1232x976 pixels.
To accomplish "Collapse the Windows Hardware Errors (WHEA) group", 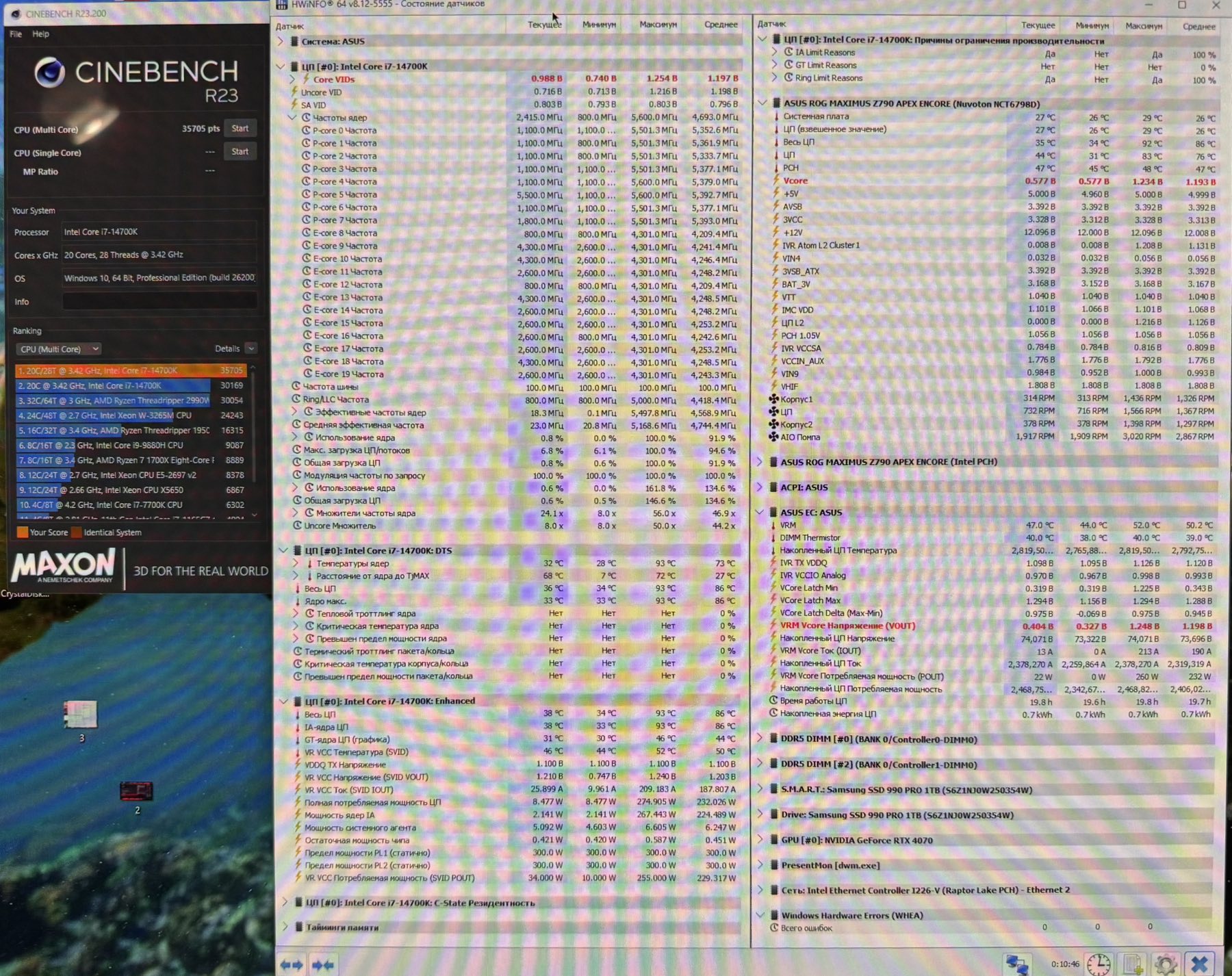I will coord(760,915).
